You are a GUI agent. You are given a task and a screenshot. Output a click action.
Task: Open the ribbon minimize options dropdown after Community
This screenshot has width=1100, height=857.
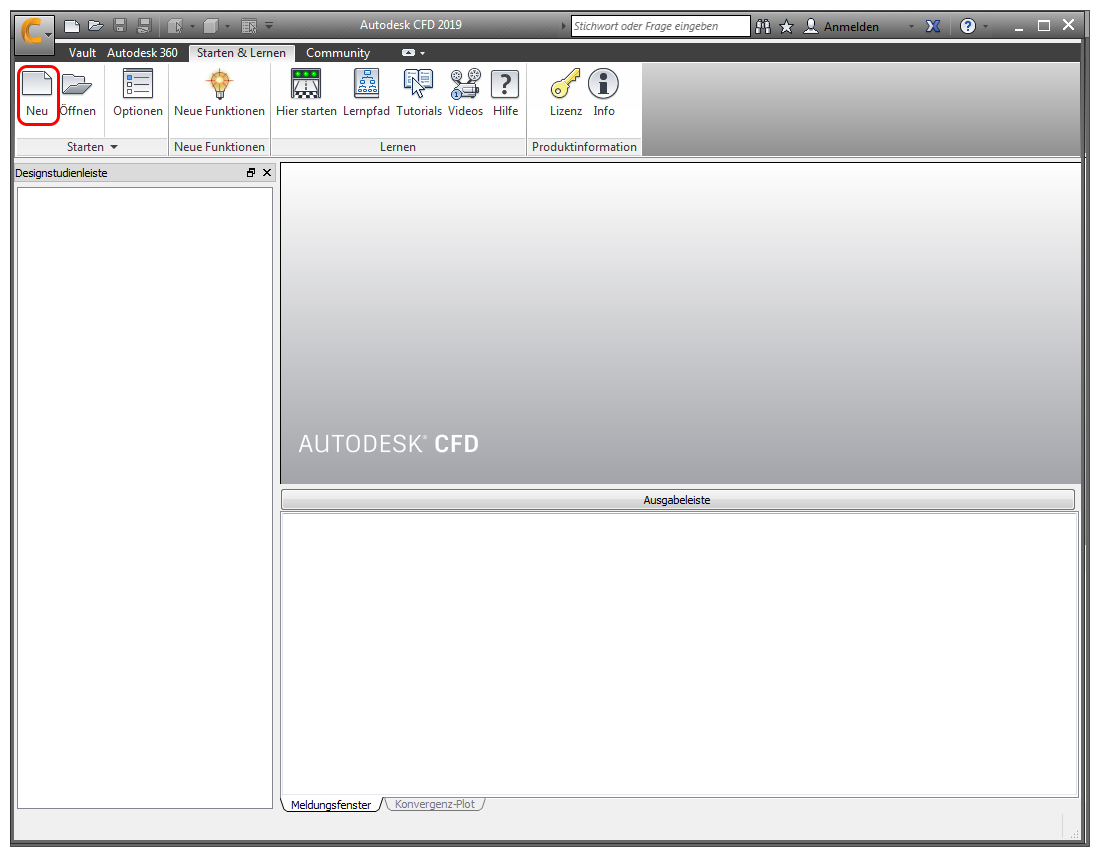[x=423, y=53]
